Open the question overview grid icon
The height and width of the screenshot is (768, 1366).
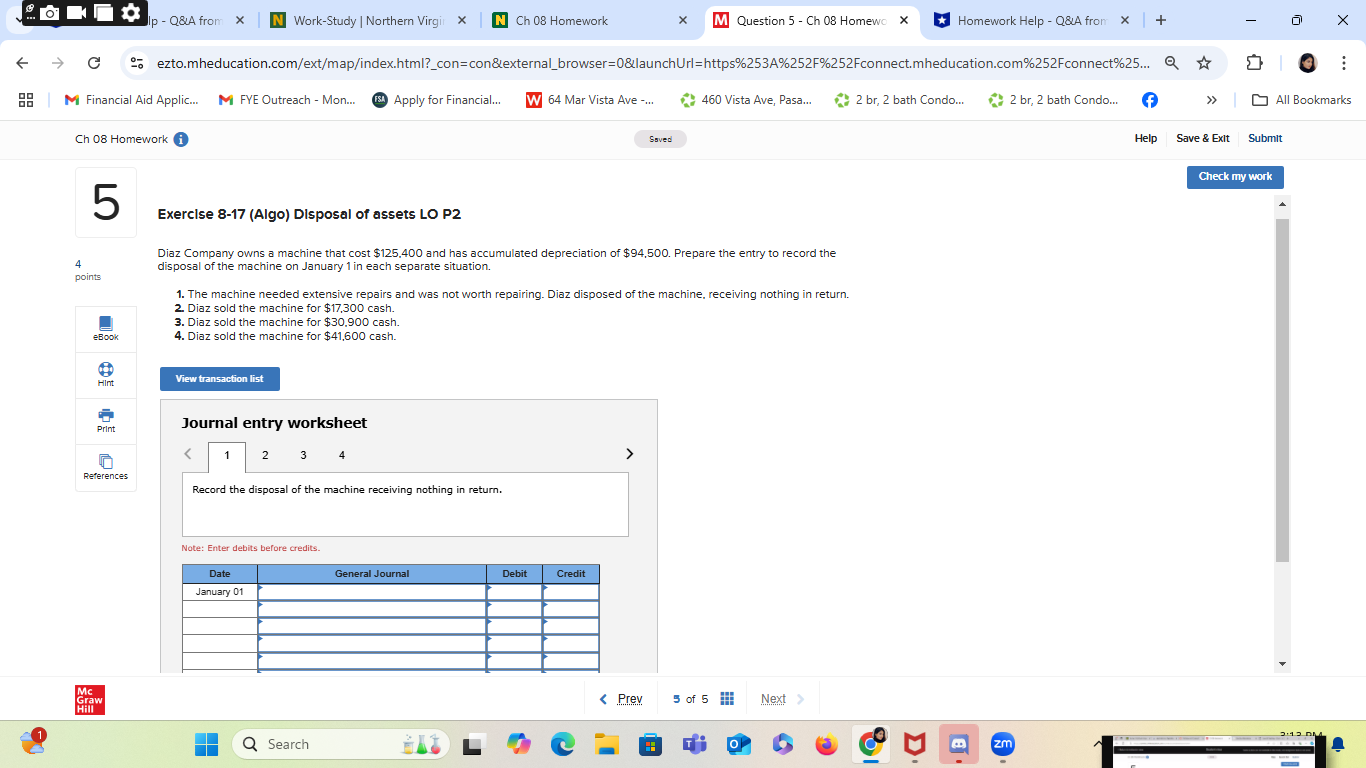point(727,698)
